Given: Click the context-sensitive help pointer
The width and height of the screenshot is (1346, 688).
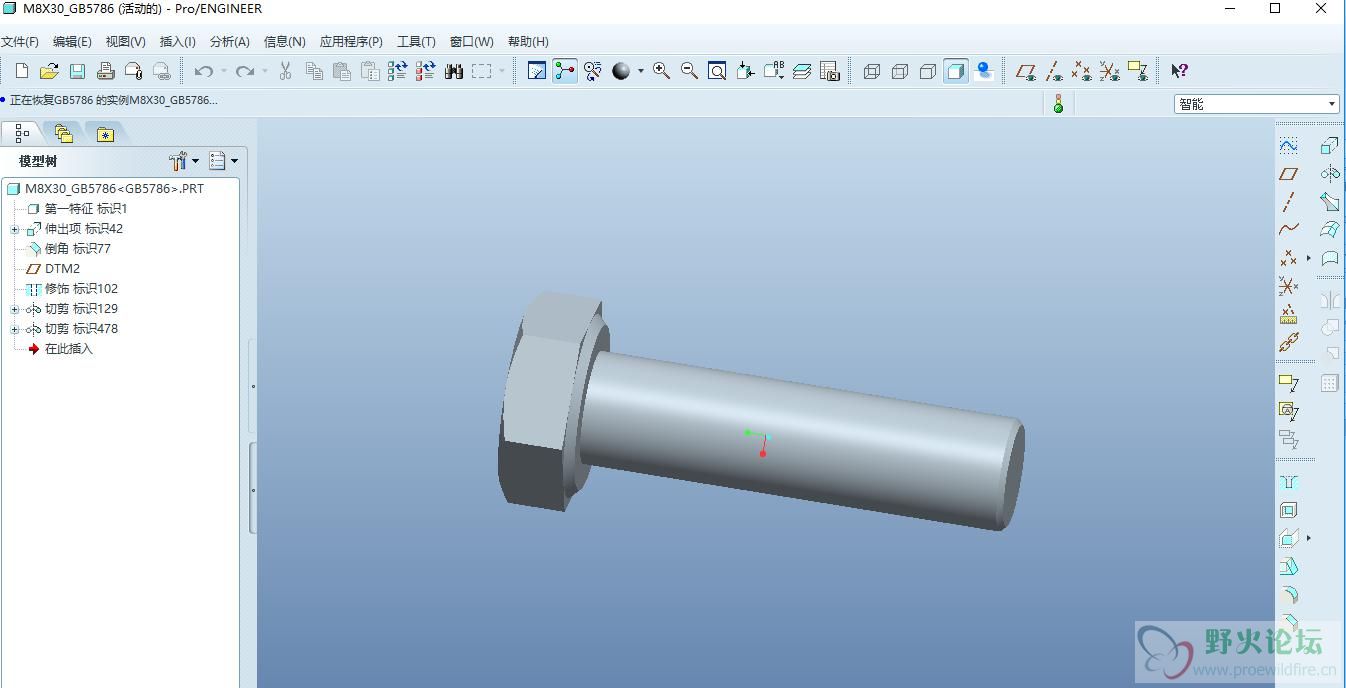Looking at the screenshot, I should pyautogui.click(x=1180, y=71).
